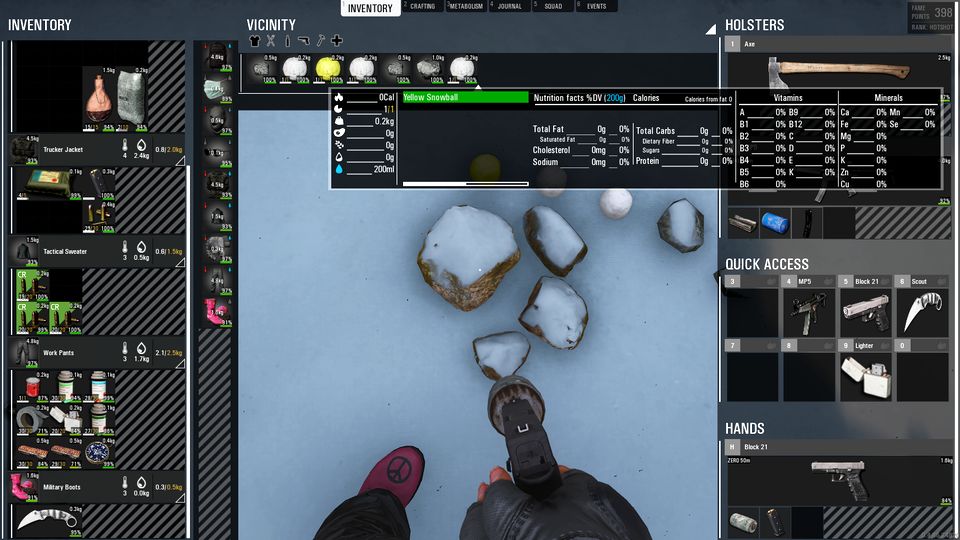The image size is (960, 540).
Task: Collapse the Vicinity panel corner triangle
Action: point(711,29)
